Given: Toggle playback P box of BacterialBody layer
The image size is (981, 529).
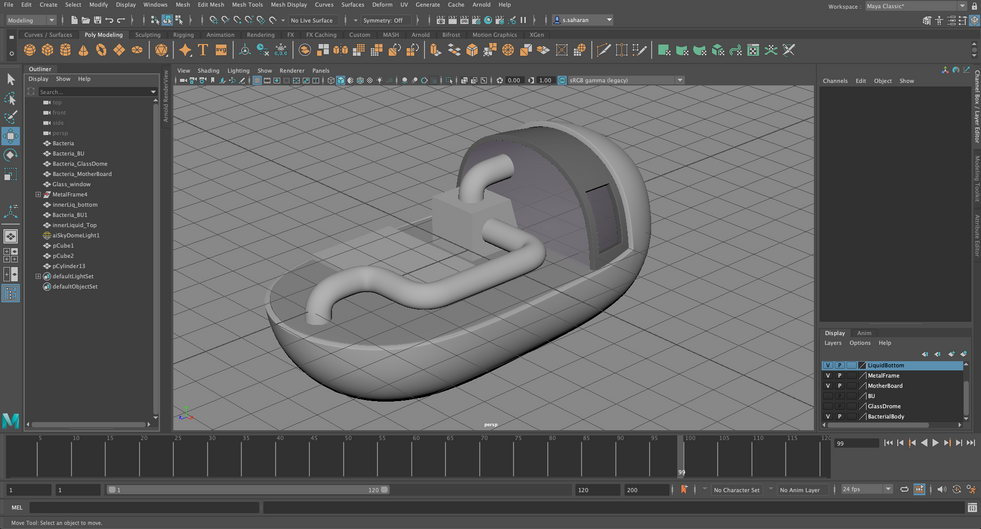Looking at the screenshot, I should pyautogui.click(x=840, y=416).
